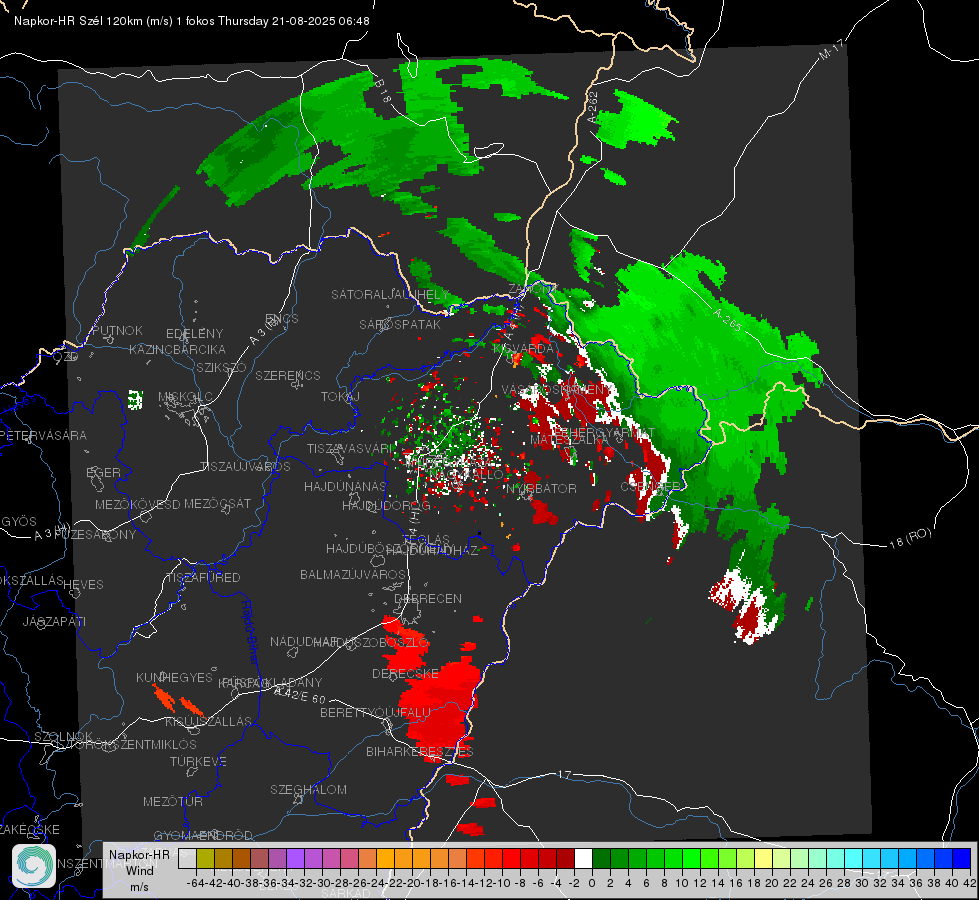979x900 pixels.
Task: Click the MEZOCSAT map label
Action: pyautogui.click(x=217, y=503)
